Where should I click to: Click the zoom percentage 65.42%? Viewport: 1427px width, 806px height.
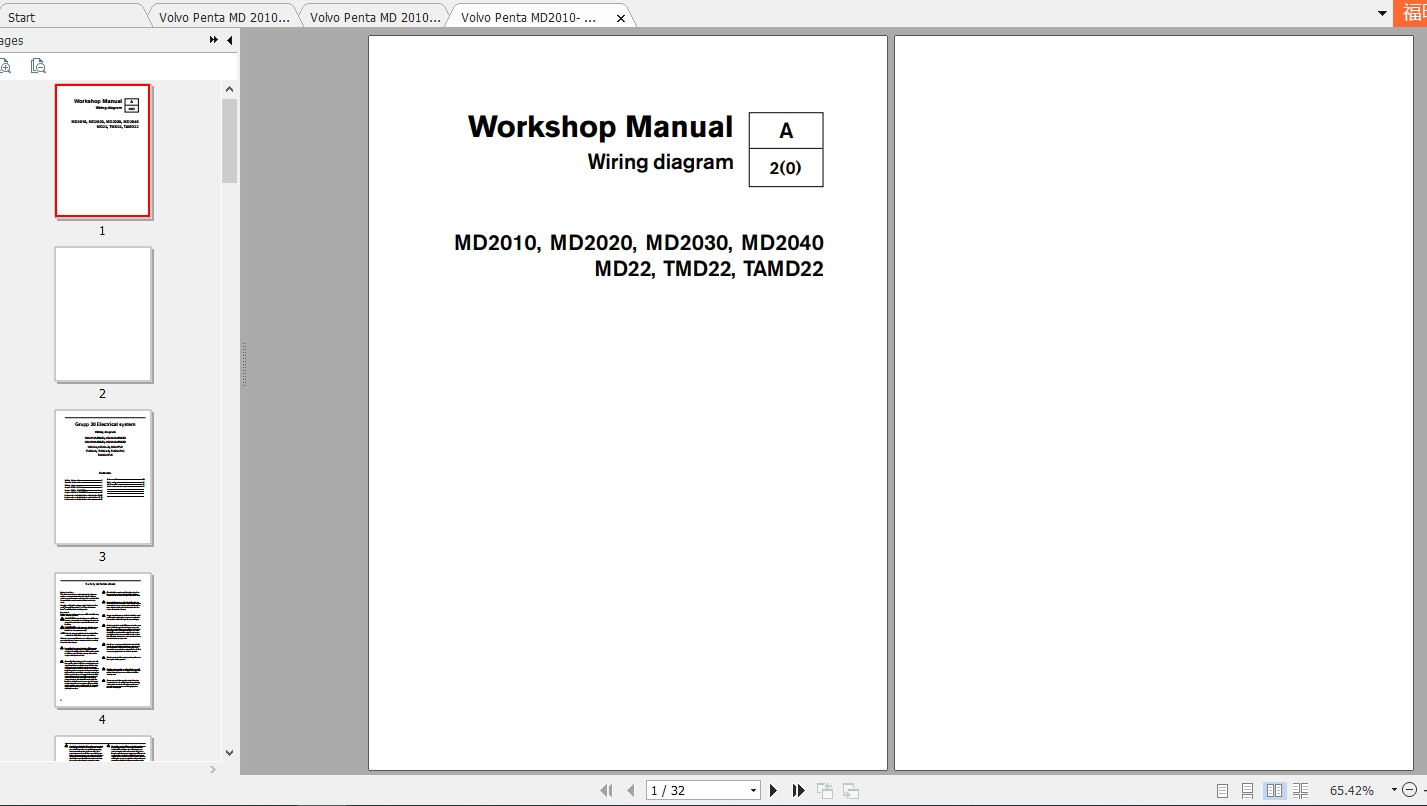[x=1351, y=790]
